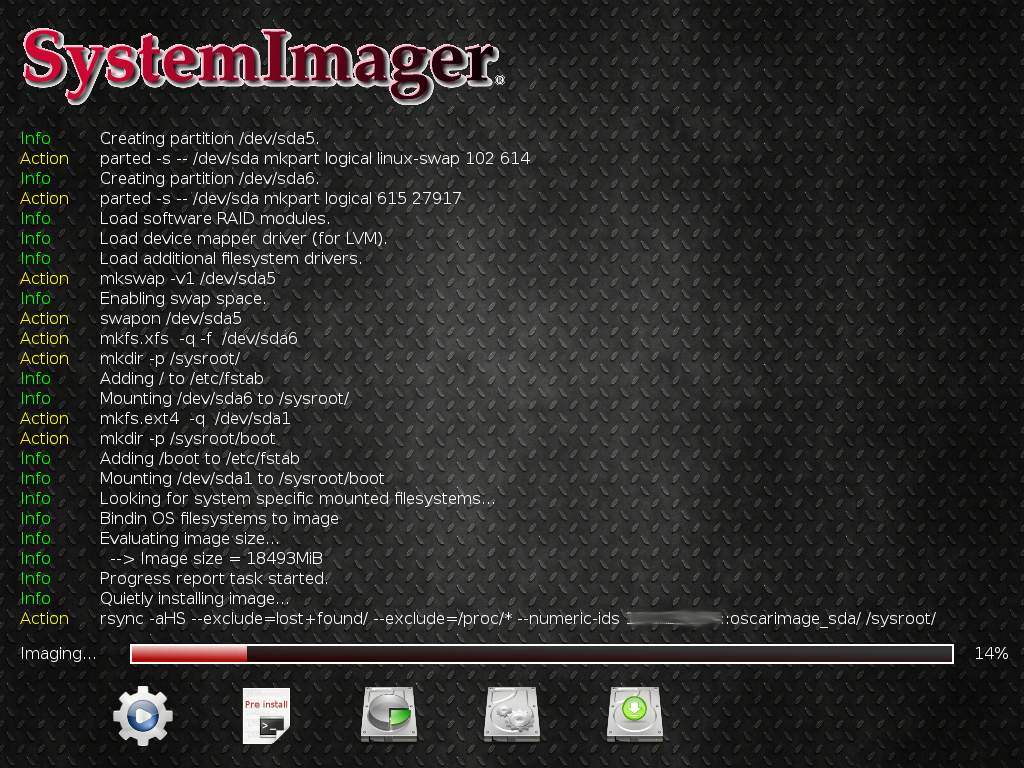Click "Progress report task started." log line
The width and height of the screenshot is (1024, 768).
pos(214,579)
